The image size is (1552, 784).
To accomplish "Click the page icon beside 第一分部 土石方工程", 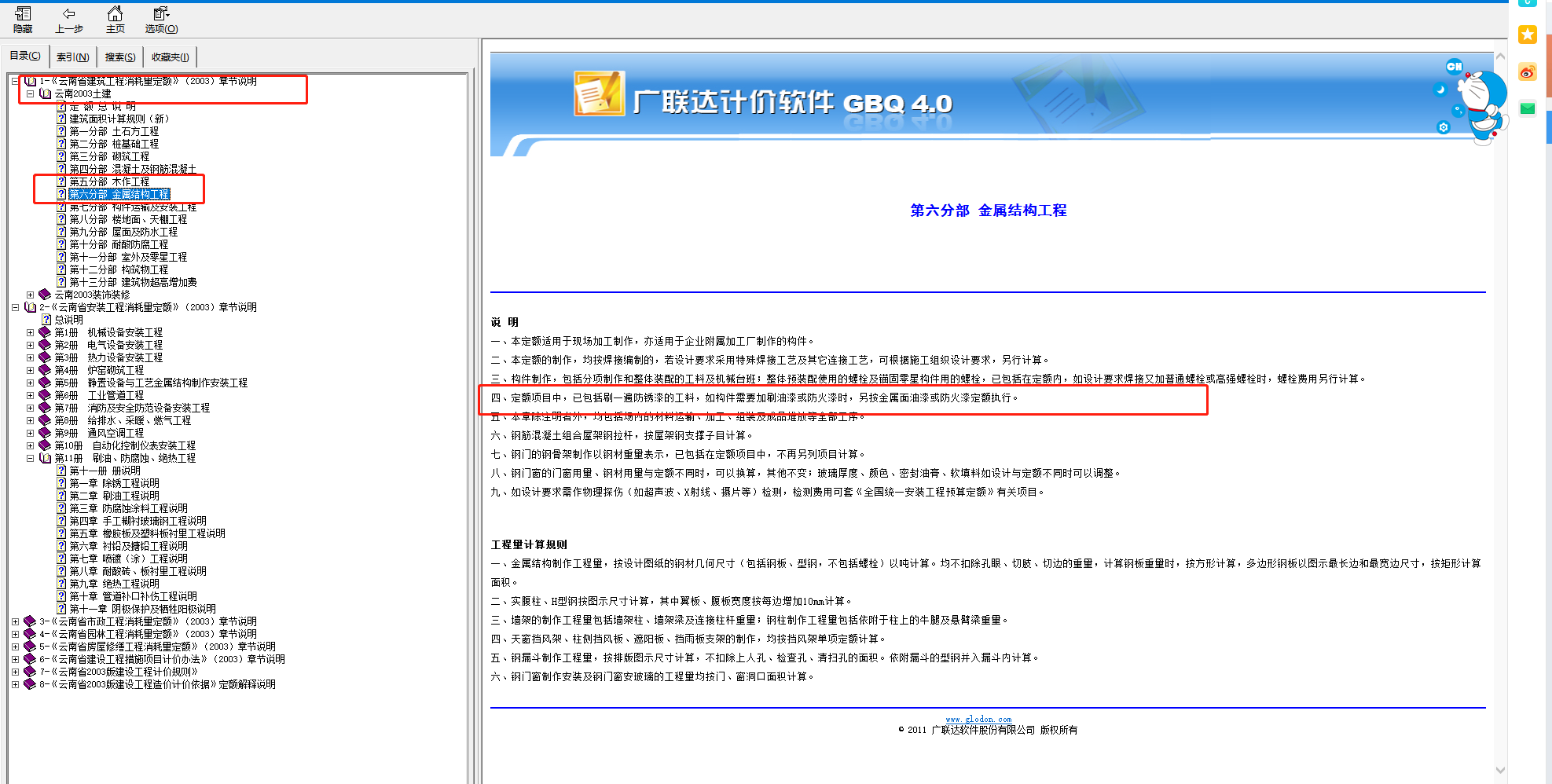I will click(x=61, y=131).
